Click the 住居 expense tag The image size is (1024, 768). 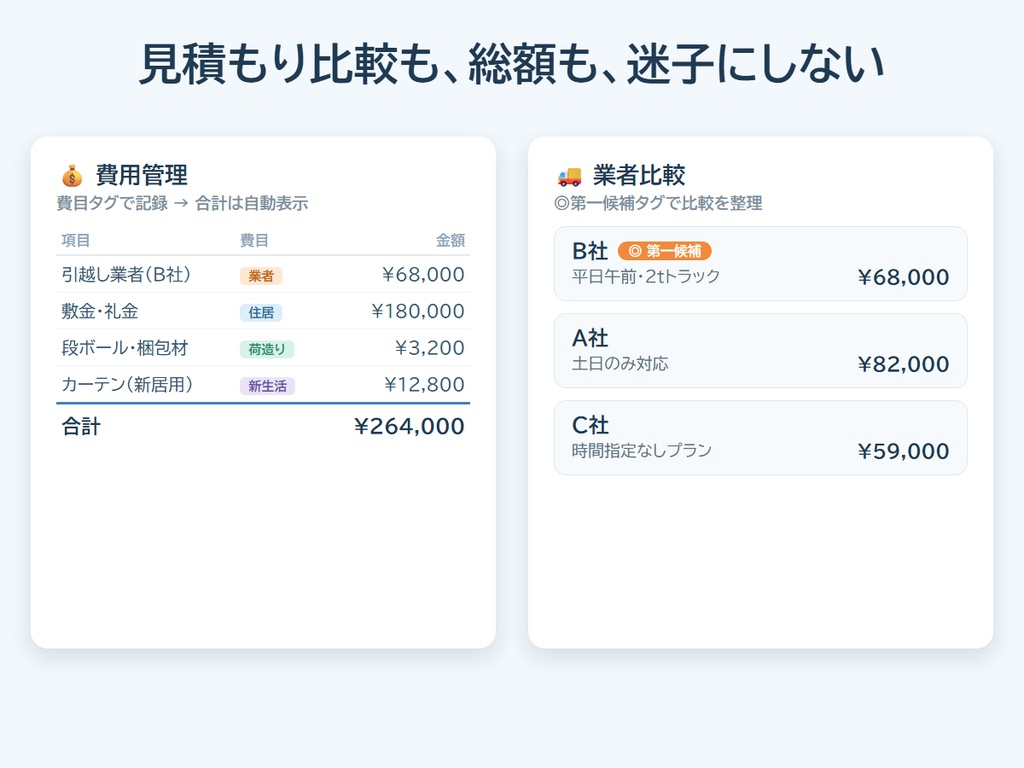pos(261,312)
